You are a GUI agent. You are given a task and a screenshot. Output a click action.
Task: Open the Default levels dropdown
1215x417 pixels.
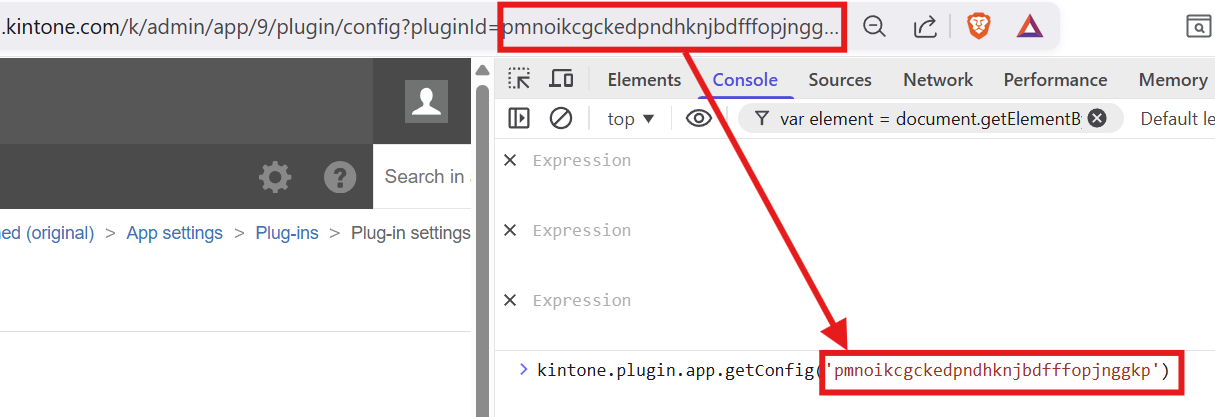click(1177, 119)
